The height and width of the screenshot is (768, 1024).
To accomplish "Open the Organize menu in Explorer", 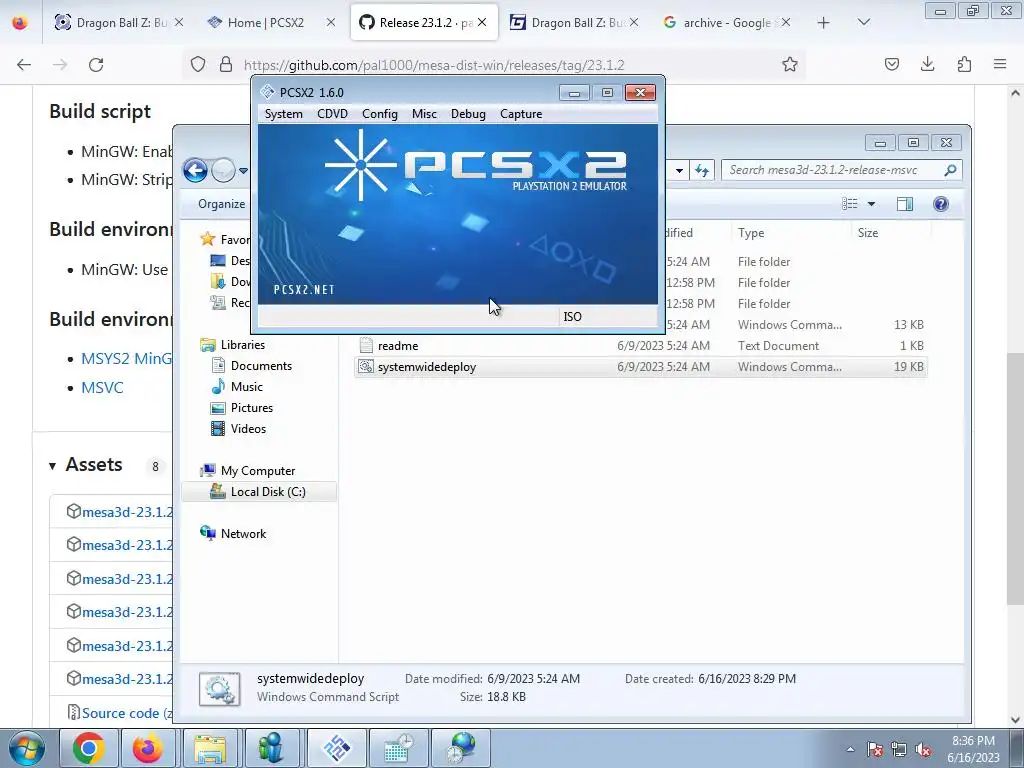I will [x=221, y=204].
